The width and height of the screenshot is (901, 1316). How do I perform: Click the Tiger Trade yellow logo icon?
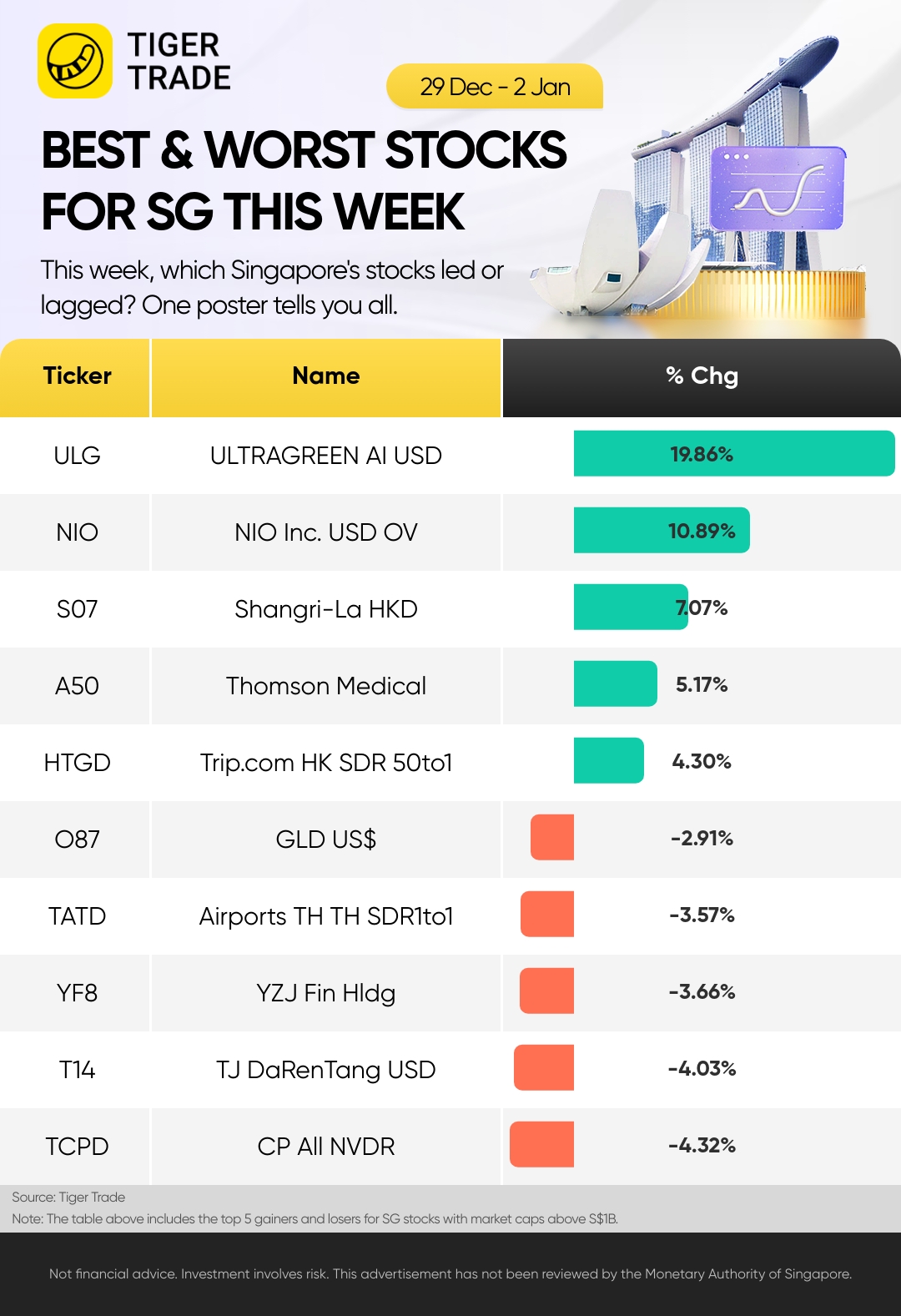(x=75, y=61)
